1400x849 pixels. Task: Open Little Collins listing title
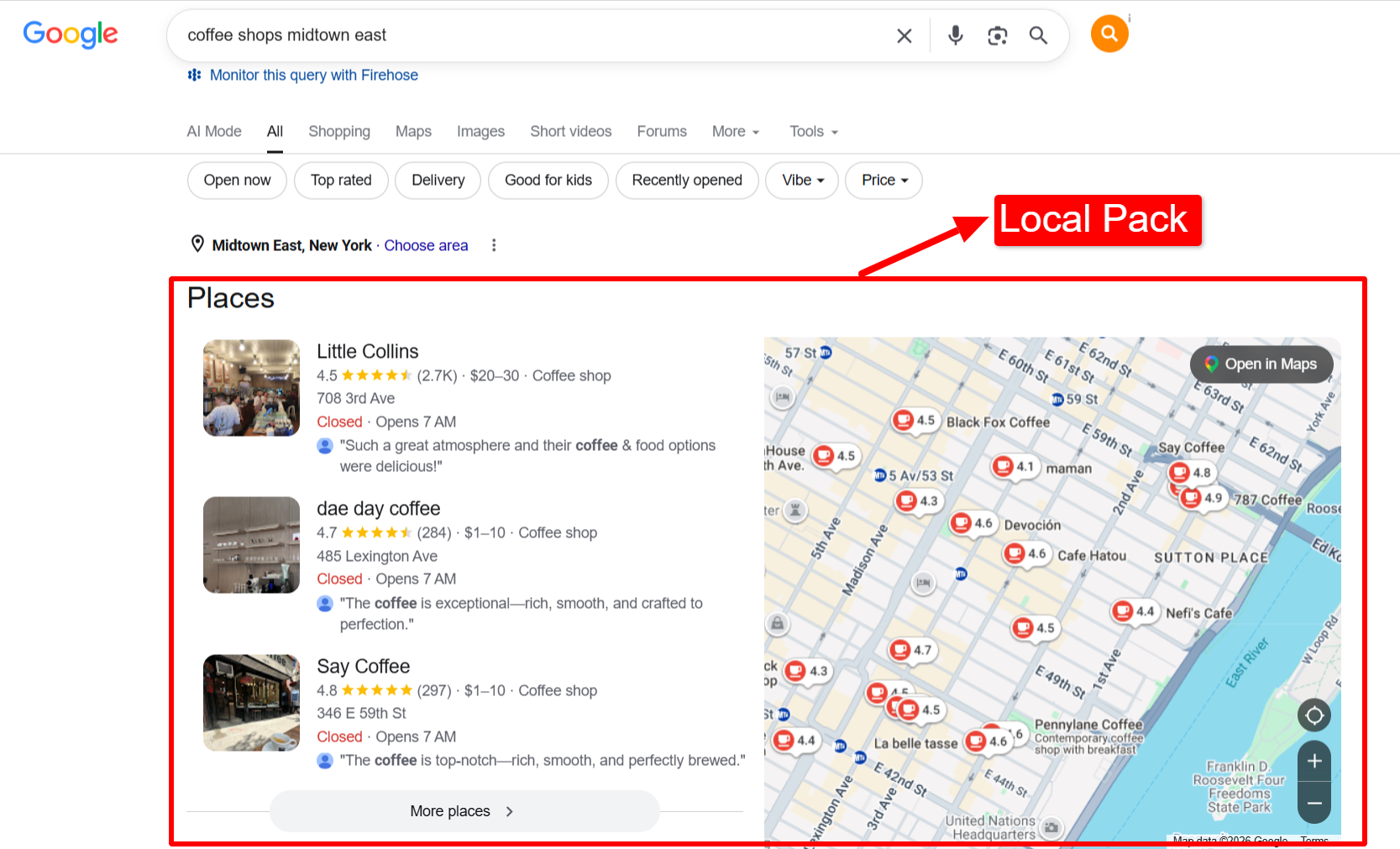pos(367,351)
